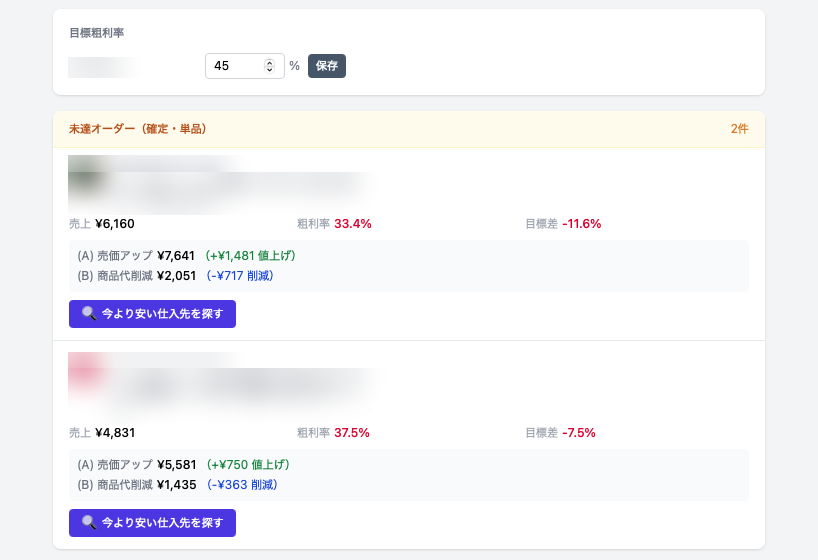Click price-up value ¥7,641
Image resolution: width=818 pixels, height=560 pixels.
176,256
